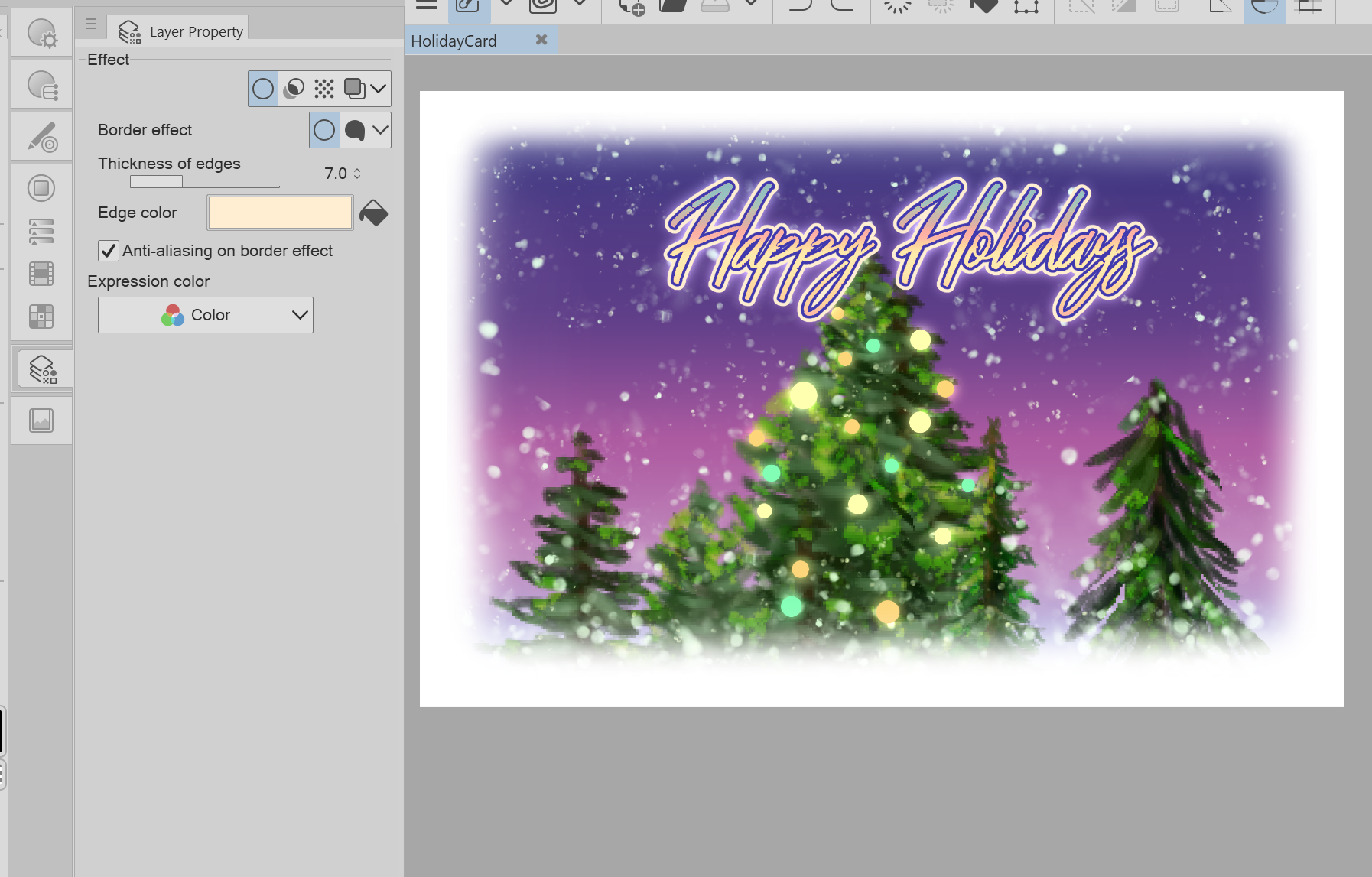Open the Edge color swatch
Image resolution: width=1372 pixels, height=877 pixels.
tap(280, 213)
